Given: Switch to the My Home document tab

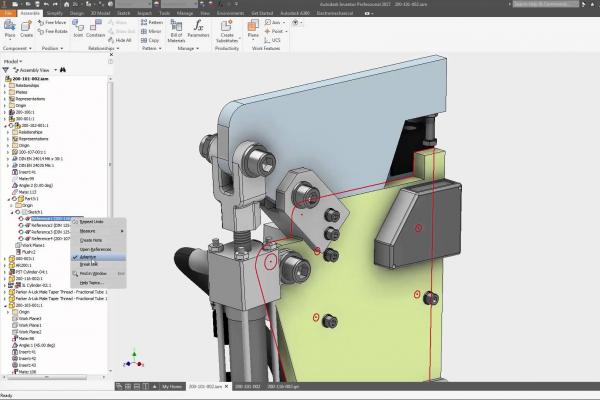Looking at the screenshot, I should click(x=173, y=386).
